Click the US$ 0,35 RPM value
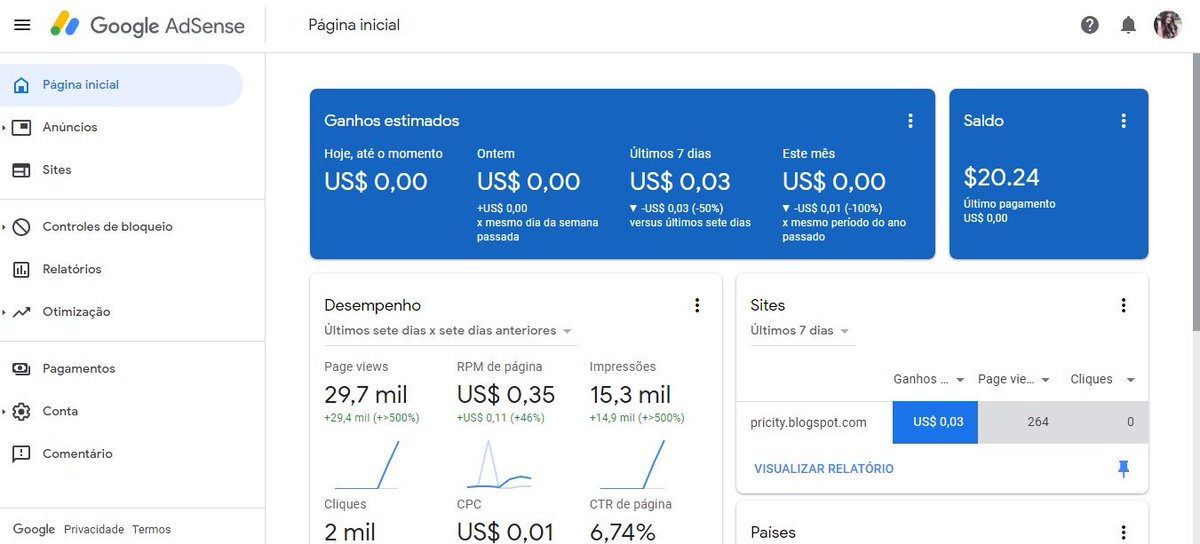1200x544 pixels. [x=505, y=394]
